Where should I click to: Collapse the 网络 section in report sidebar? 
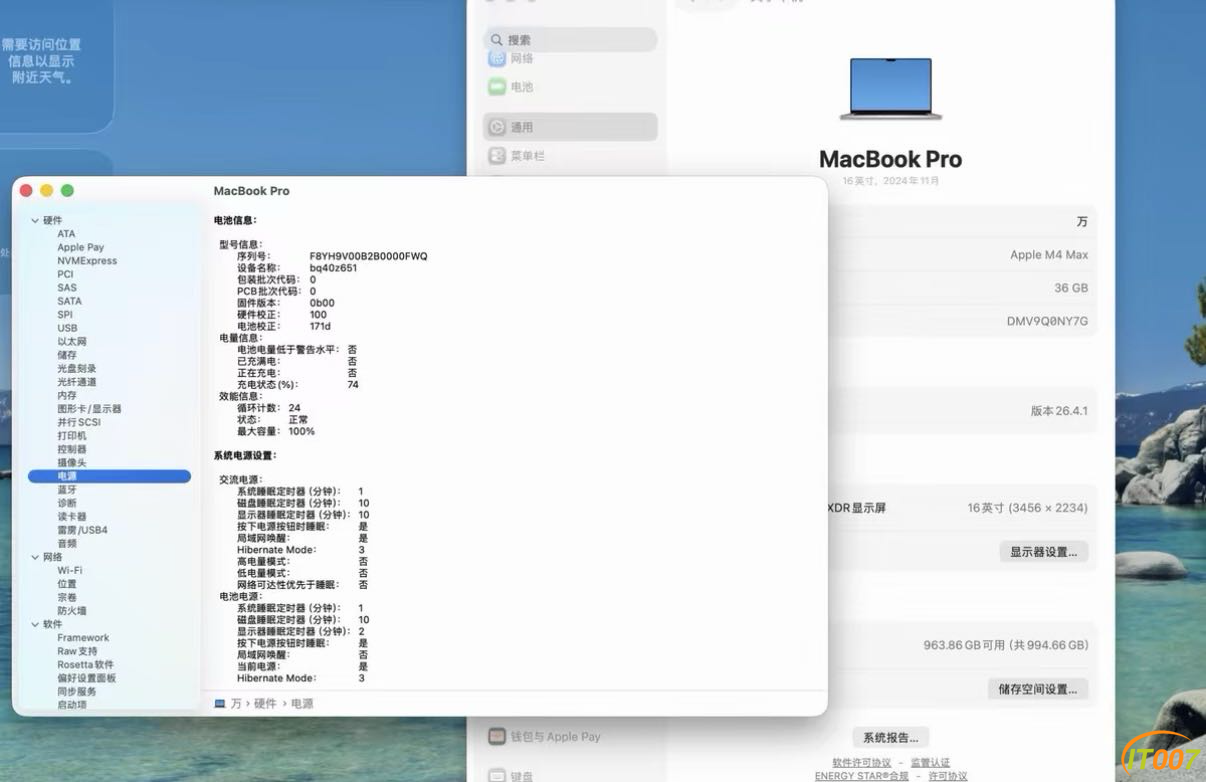pyautogui.click(x=35, y=557)
